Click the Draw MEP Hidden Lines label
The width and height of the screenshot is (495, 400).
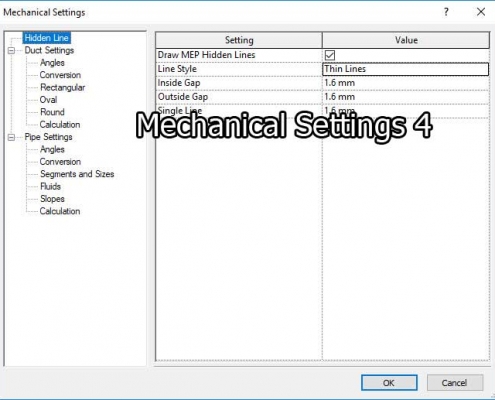click(206, 55)
